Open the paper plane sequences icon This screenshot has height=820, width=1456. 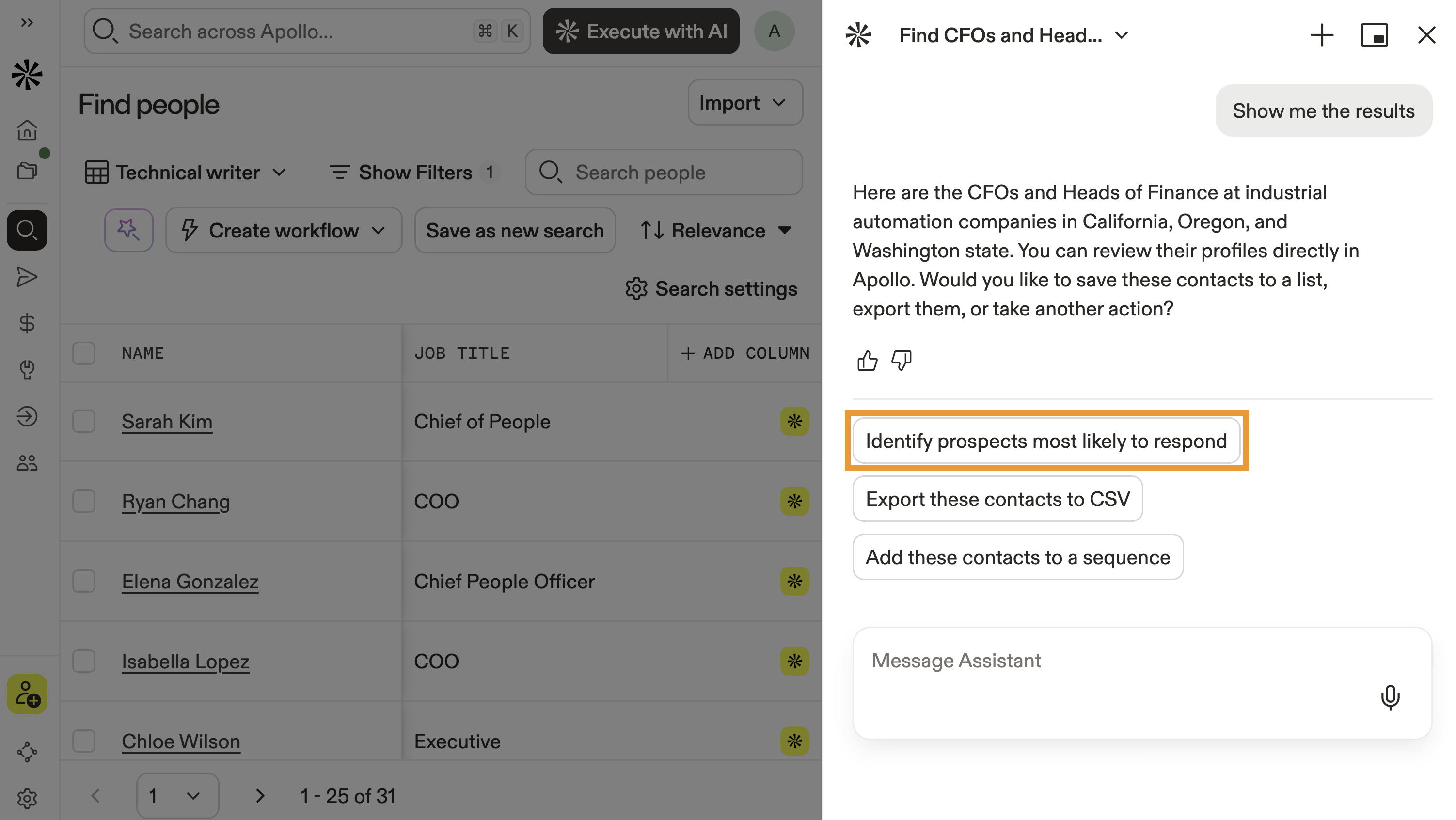coord(27,277)
